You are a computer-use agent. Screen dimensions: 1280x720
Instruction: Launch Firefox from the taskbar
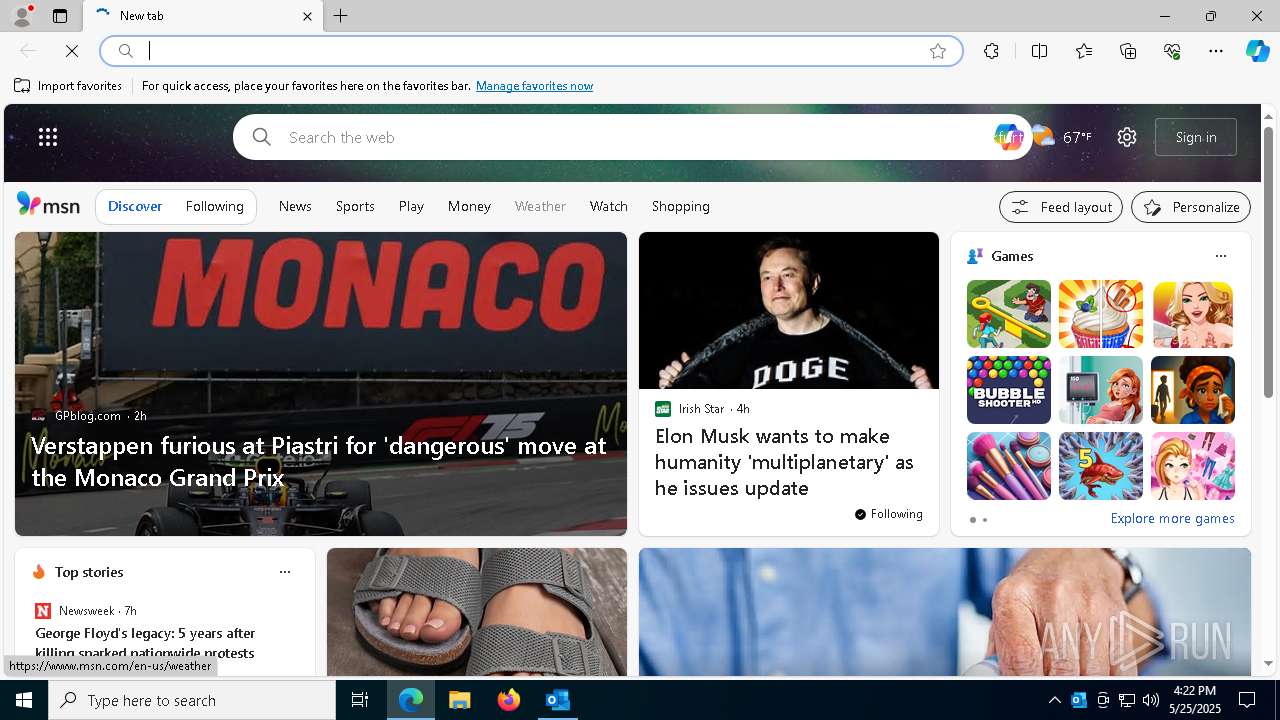click(508, 700)
